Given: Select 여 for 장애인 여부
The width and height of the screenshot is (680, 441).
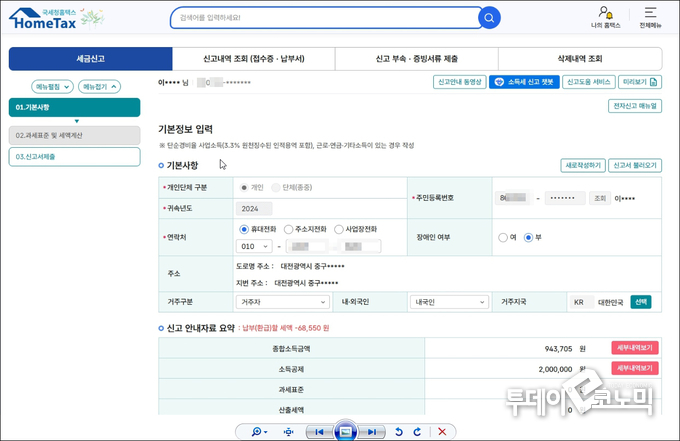Looking at the screenshot, I should pyautogui.click(x=503, y=237).
